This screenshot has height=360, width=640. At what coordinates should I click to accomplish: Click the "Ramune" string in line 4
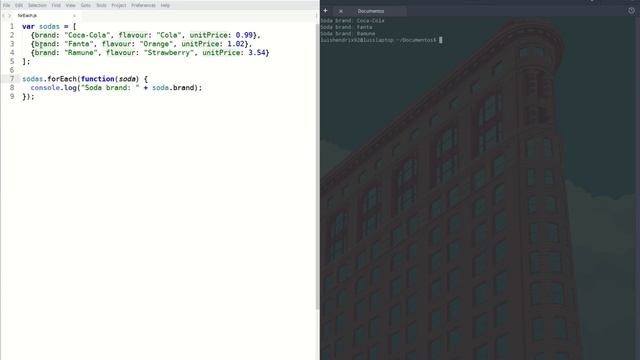click(81, 53)
